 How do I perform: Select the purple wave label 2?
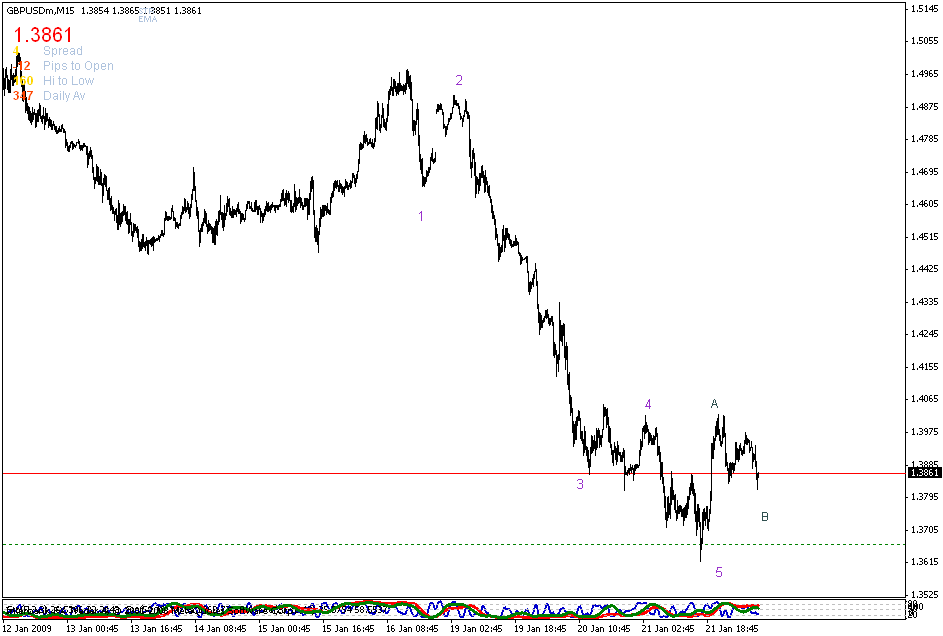[459, 80]
